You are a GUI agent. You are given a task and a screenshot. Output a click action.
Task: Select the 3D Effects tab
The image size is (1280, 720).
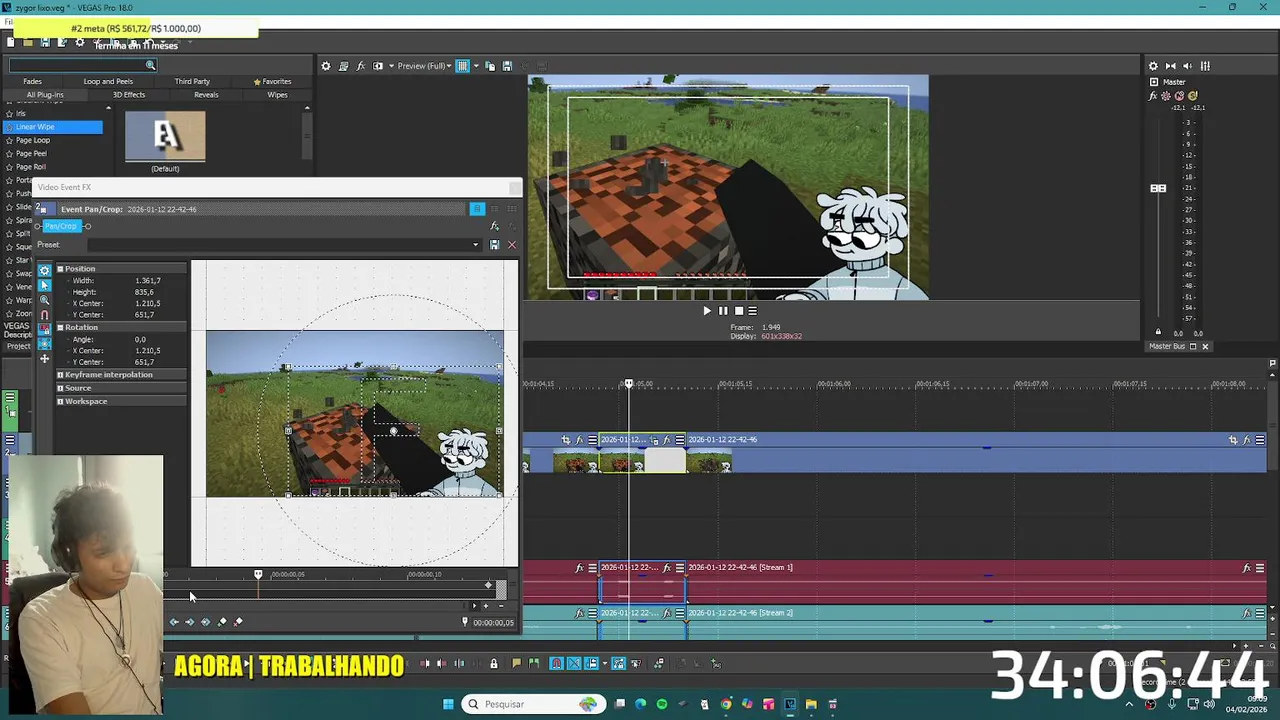click(129, 95)
